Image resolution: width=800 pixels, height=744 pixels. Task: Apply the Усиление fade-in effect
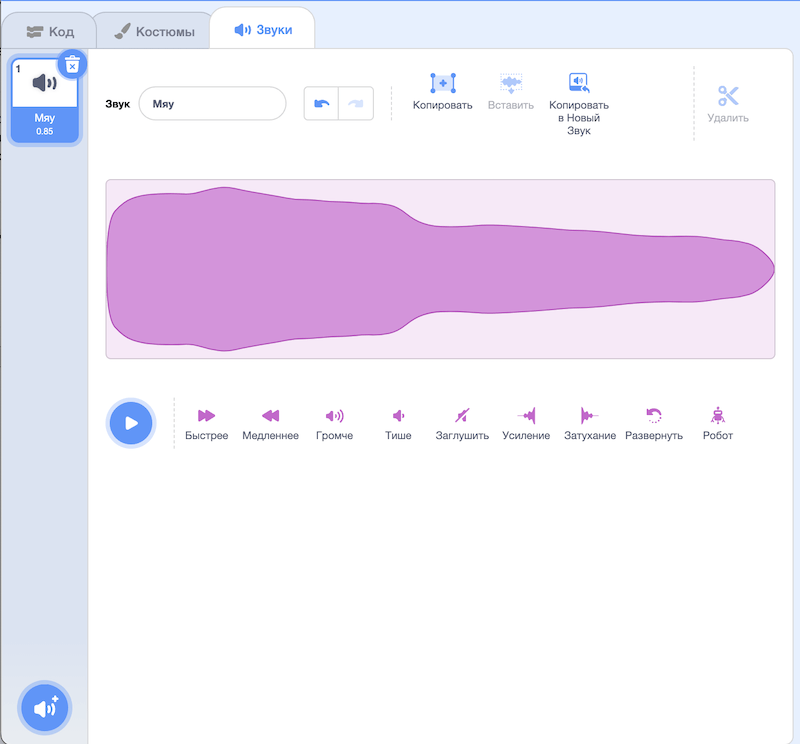(x=526, y=416)
